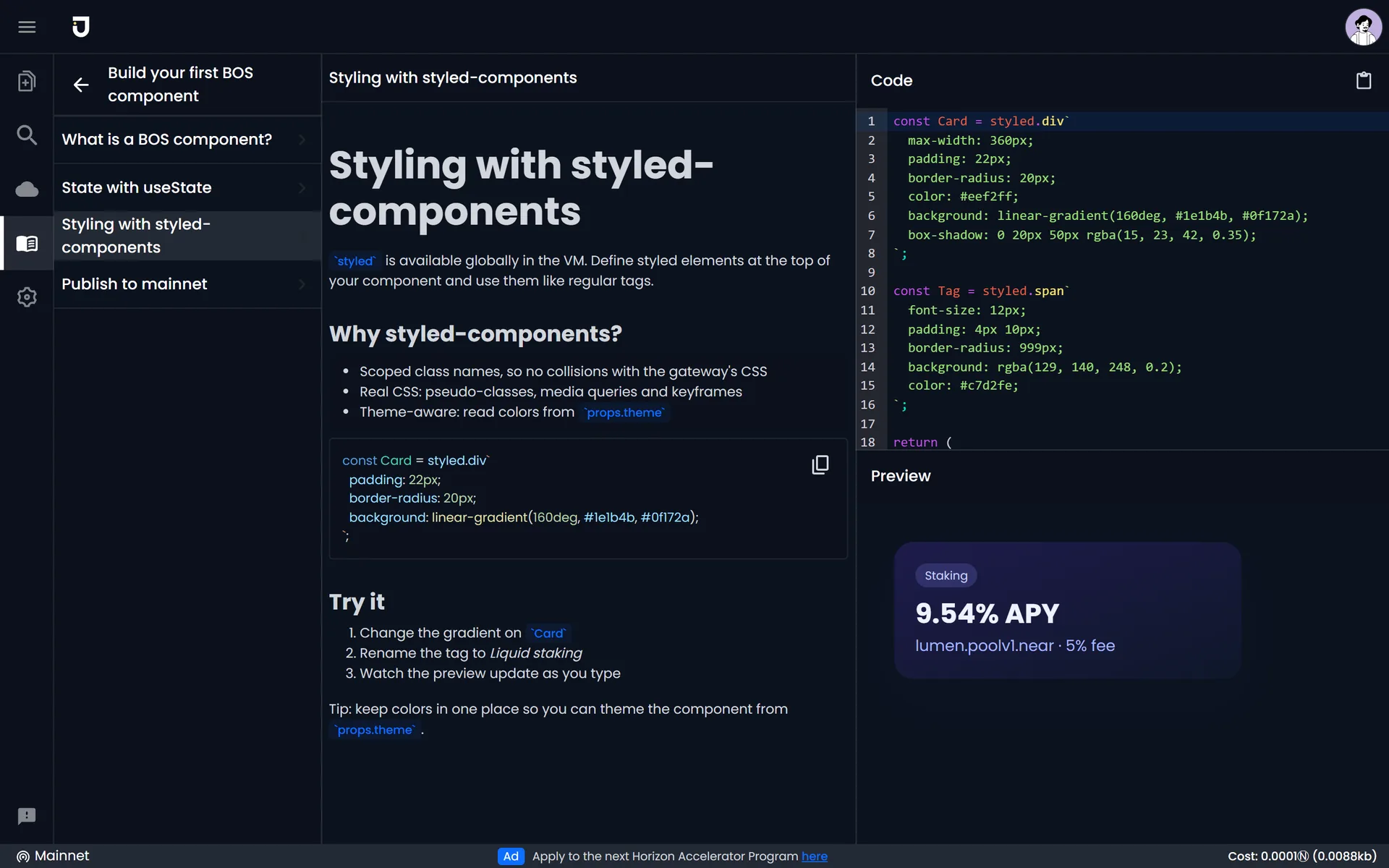Open the cloud deploy sidebar icon

click(27, 189)
